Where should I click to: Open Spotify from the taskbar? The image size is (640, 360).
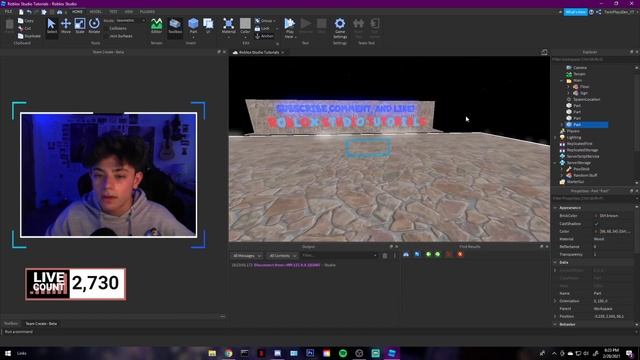343,353
